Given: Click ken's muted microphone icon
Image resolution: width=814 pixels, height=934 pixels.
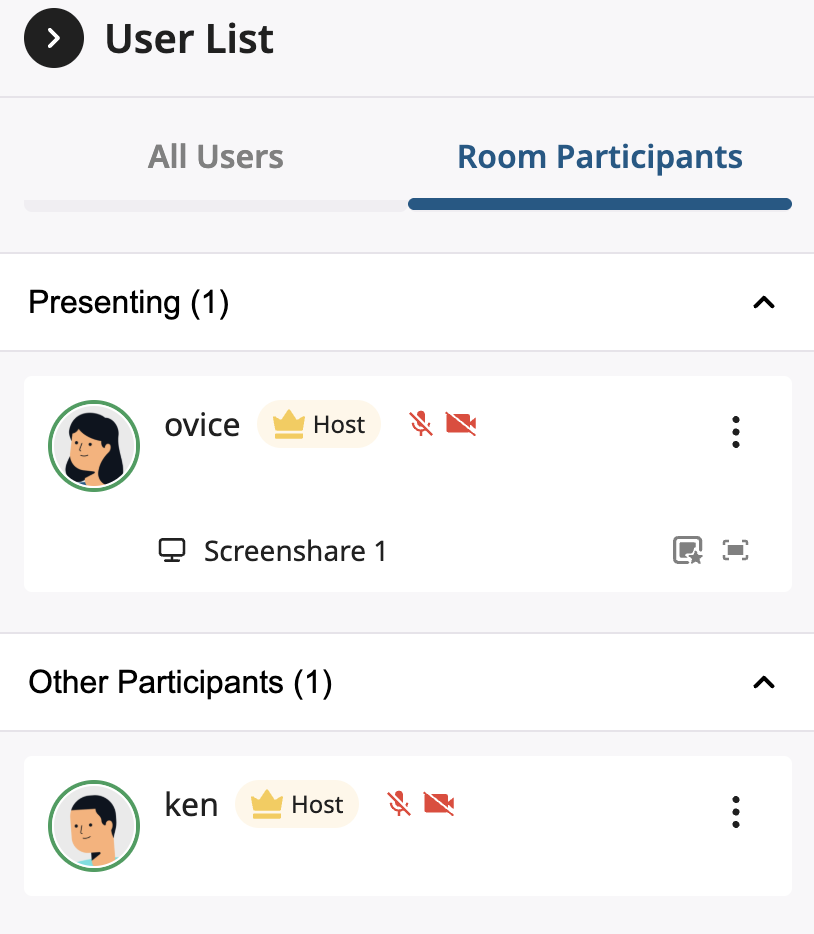Looking at the screenshot, I should (399, 803).
